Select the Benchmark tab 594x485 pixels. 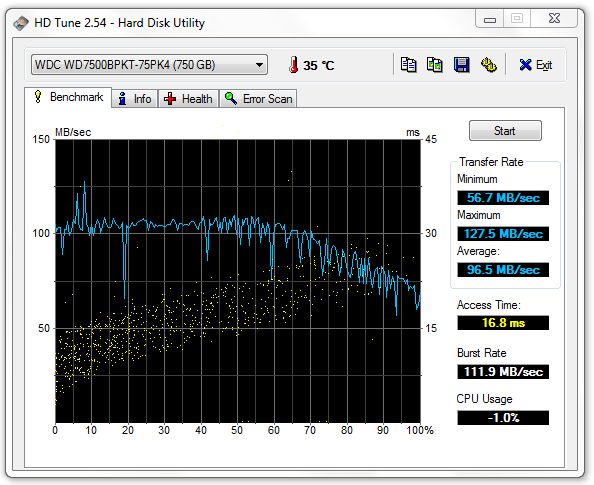pyautogui.click(x=68, y=97)
